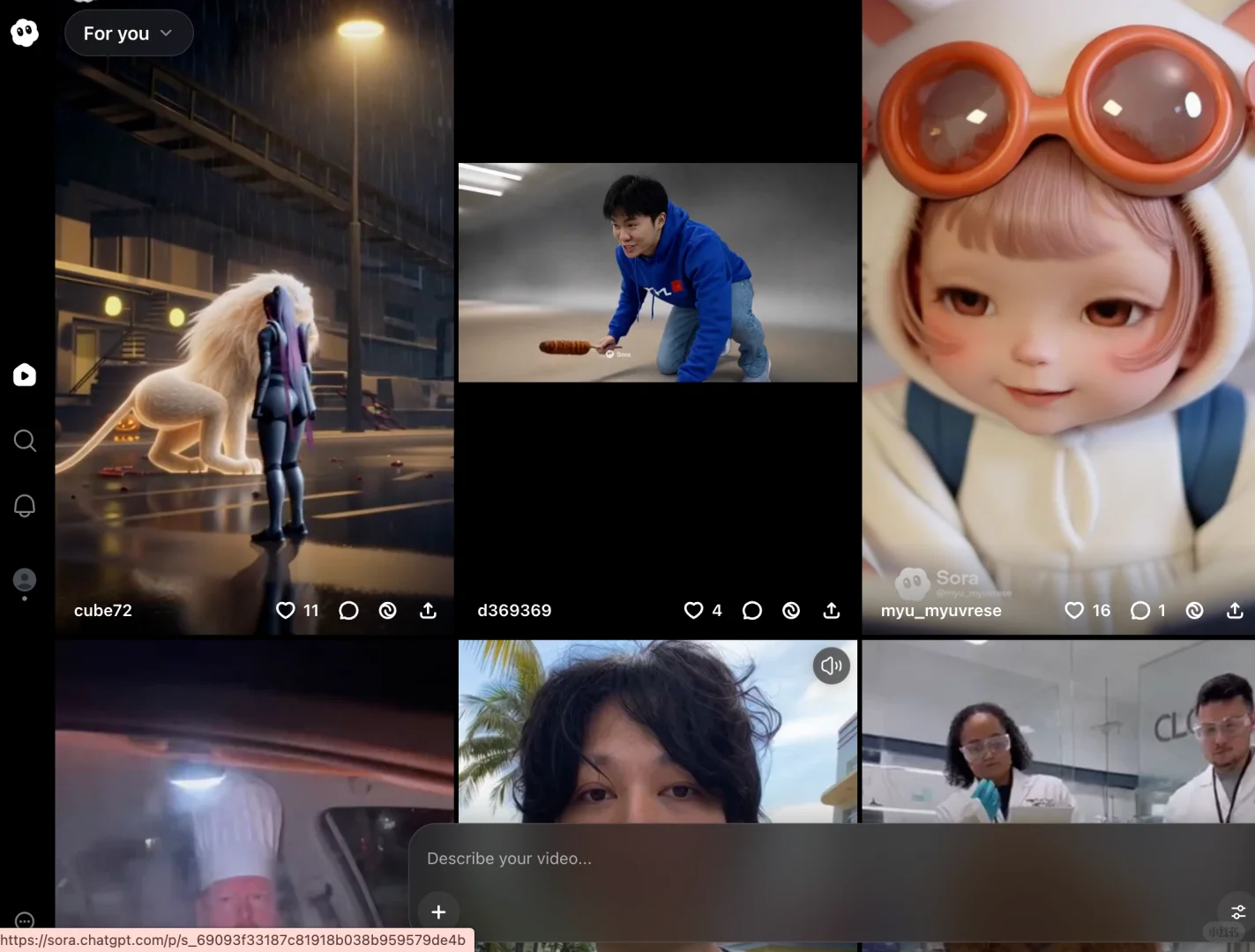This screenshot has height=952, width=1255.
Task: Toggle sound on the selfie video
Action: pos(832,666)
